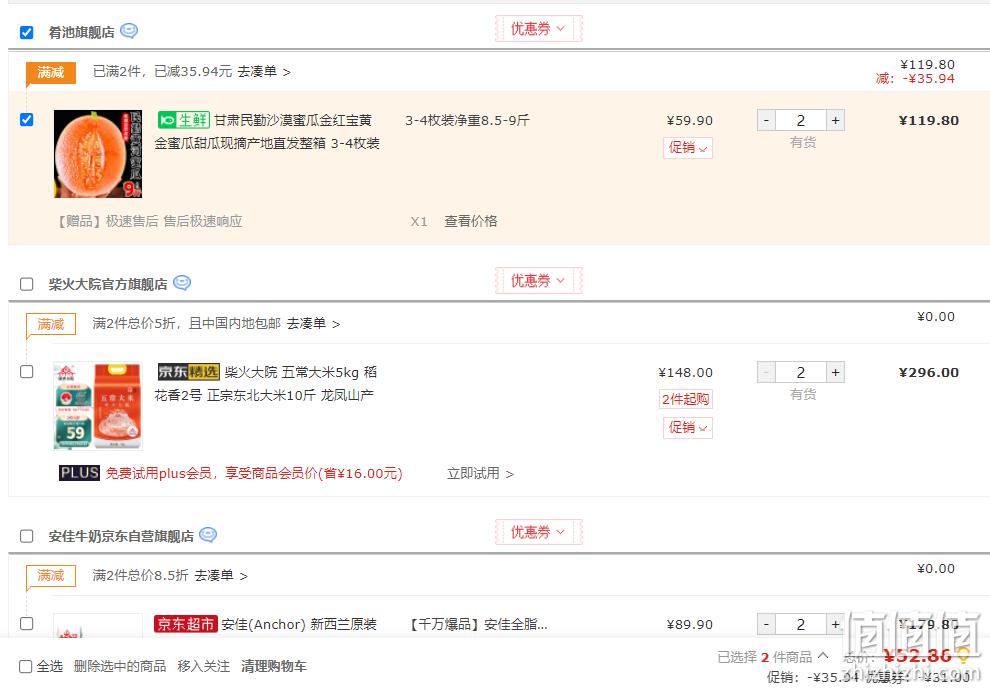Image resolution: width=990 pixels, height=690 pixels.
Task: Decrease quantity of the 安佳 Anchor item
Action: [766, 624]
